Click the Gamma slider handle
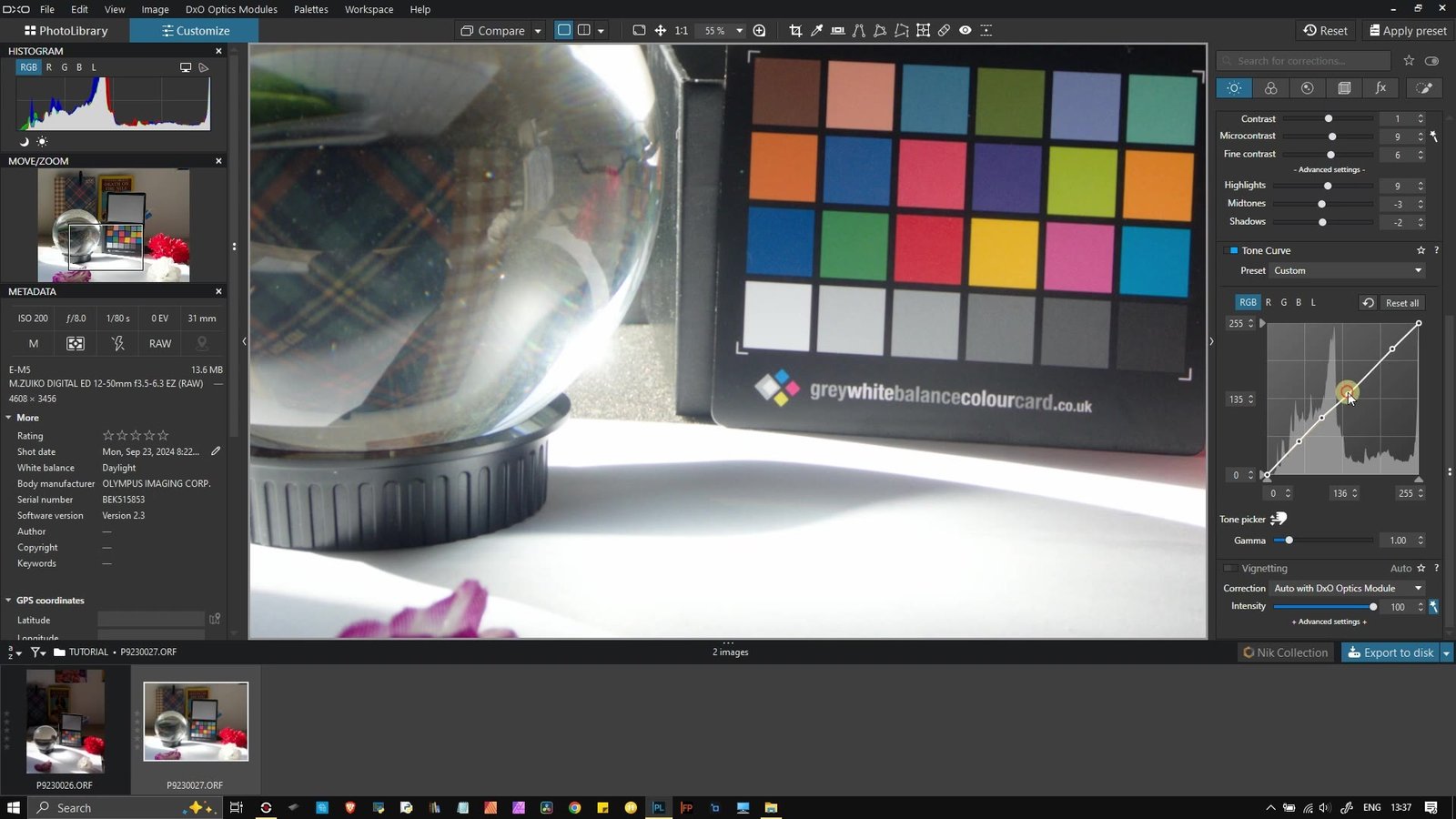The image size is (1456, 819). [1289, 541]
